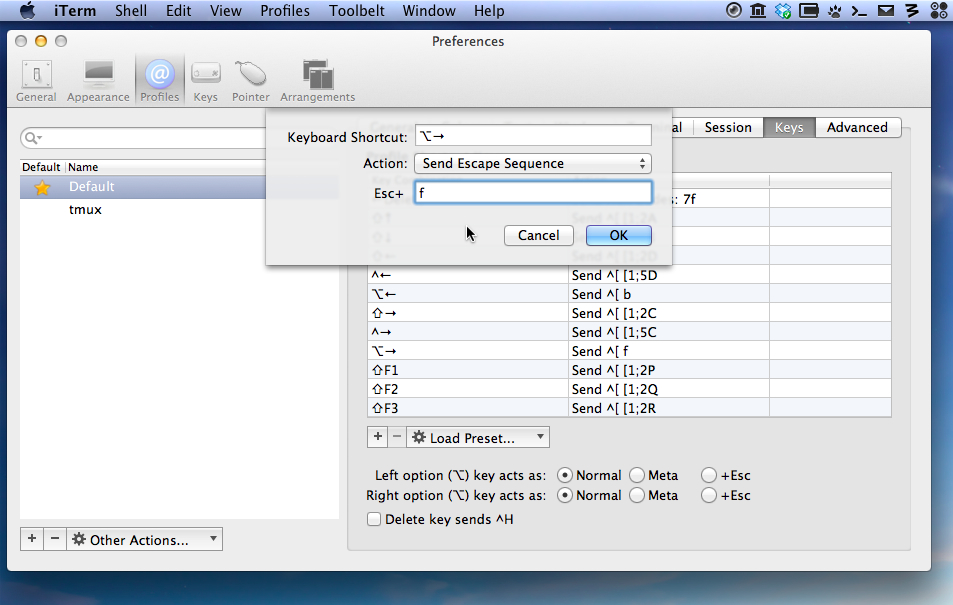Select the Send ^[ [1;2C mapping row
Image resolution: width=953 pixels, height=605 pixels.
(629, 313)
